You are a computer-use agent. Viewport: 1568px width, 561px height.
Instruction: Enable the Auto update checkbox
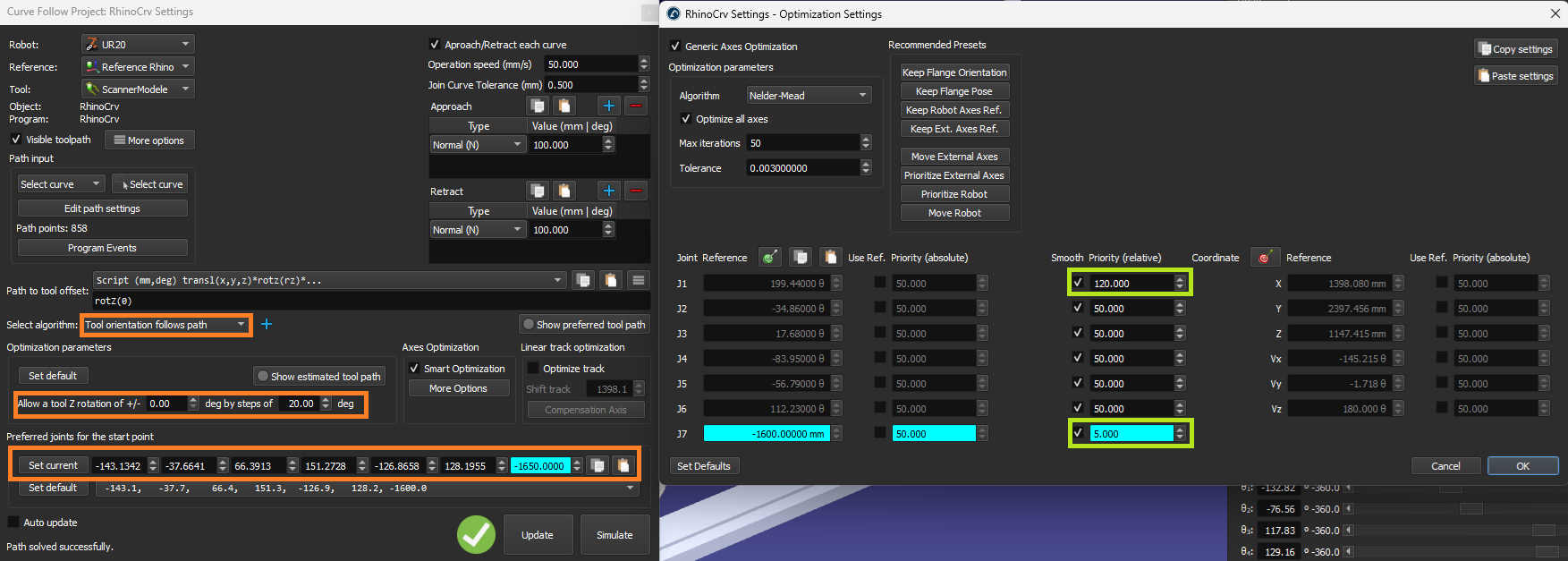[13, 522]
